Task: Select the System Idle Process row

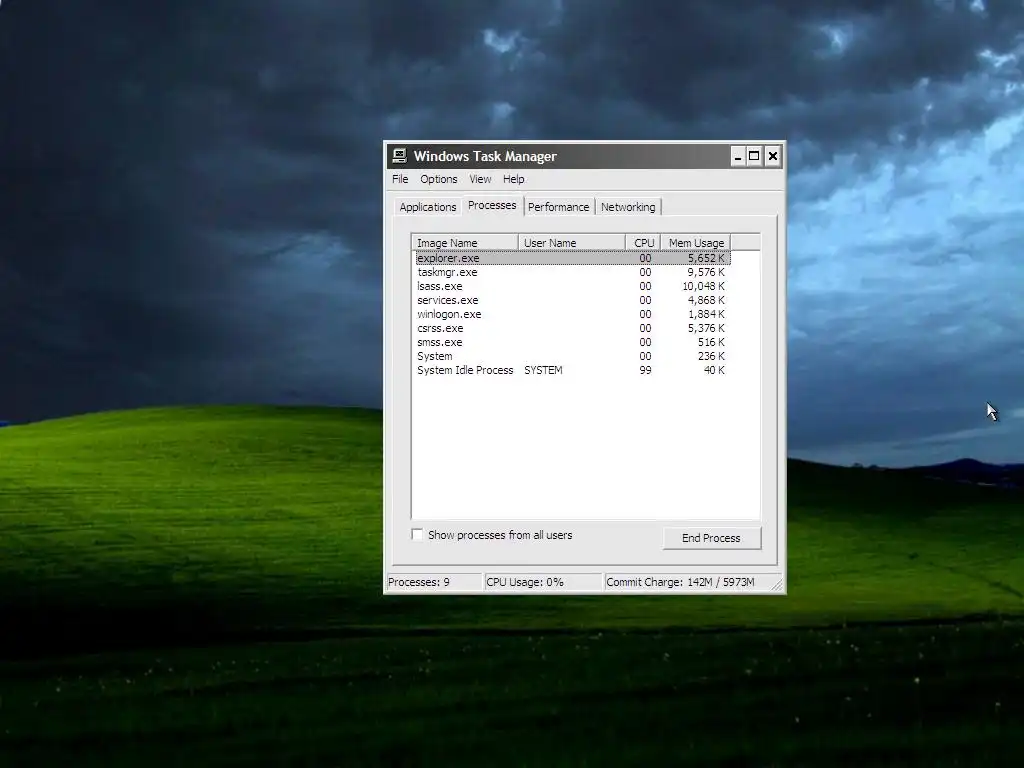Action: (x=572, y=370)
